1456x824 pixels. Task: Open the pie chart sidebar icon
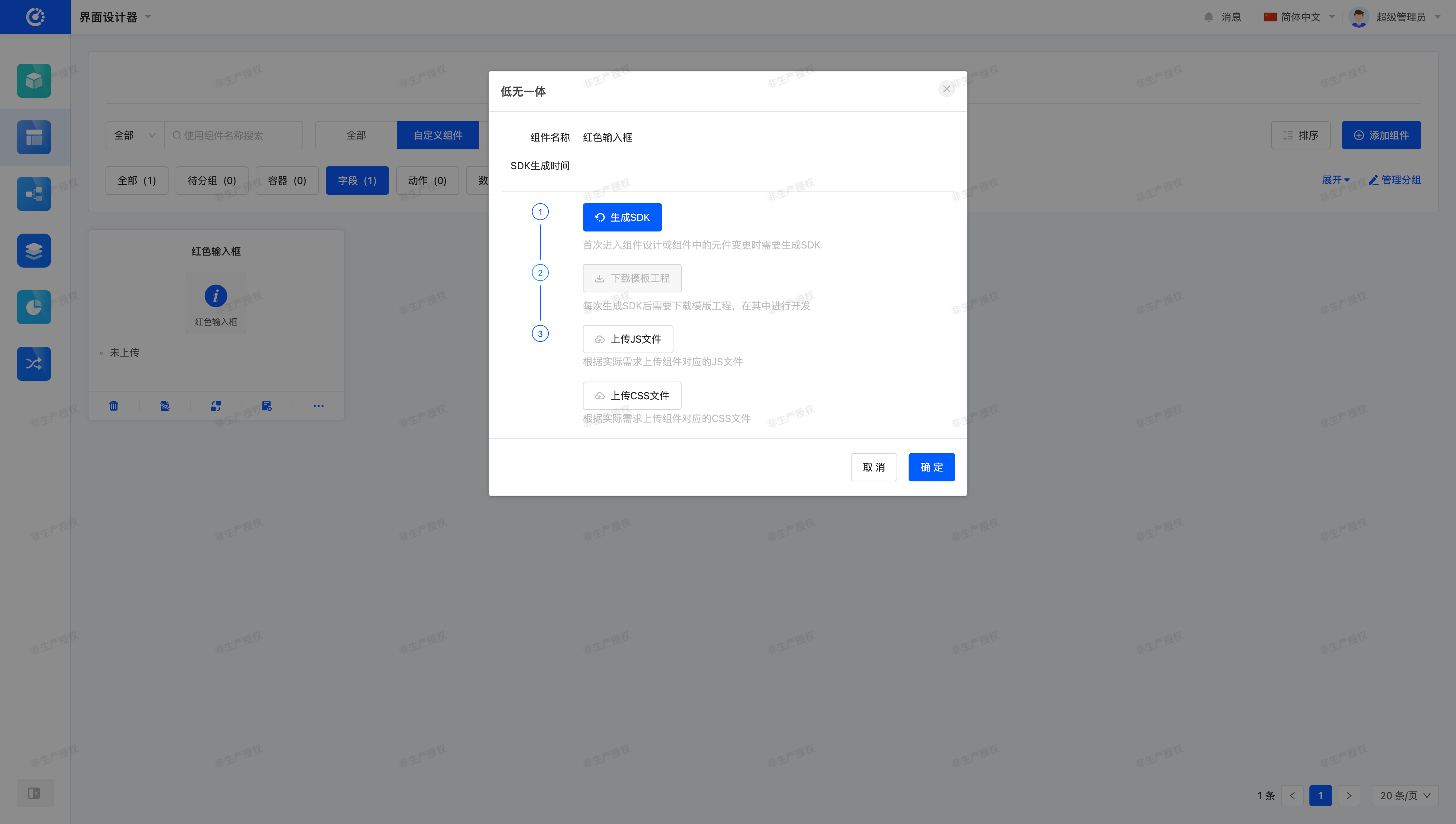pos(34,307)
